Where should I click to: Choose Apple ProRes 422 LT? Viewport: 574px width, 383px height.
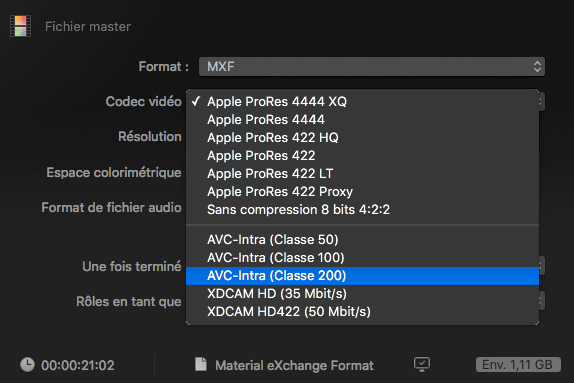[362, 173]
